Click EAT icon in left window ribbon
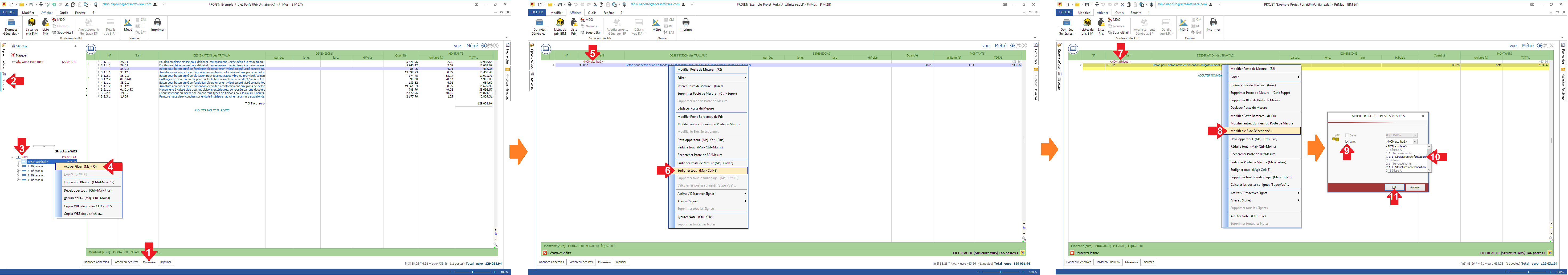 141,32
